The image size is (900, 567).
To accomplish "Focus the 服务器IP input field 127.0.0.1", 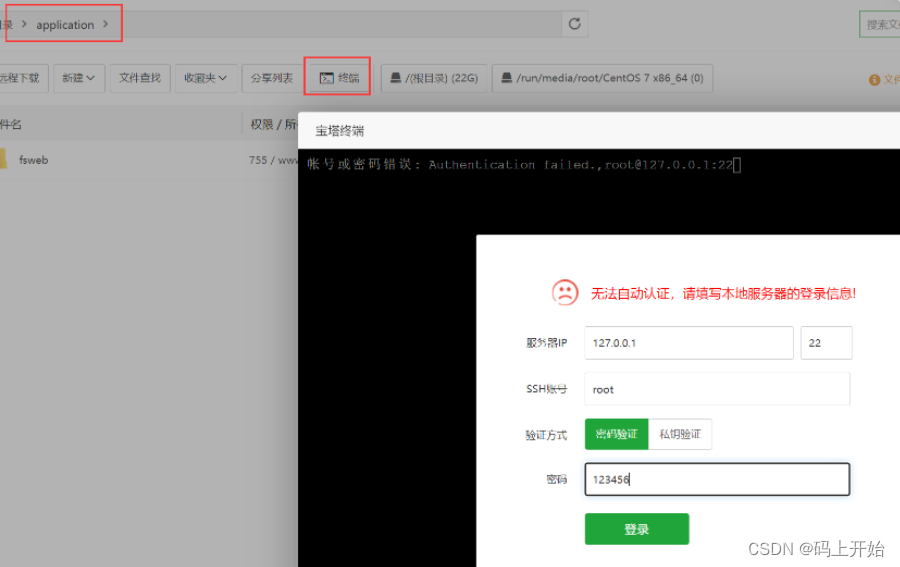I will coord(689,343).
